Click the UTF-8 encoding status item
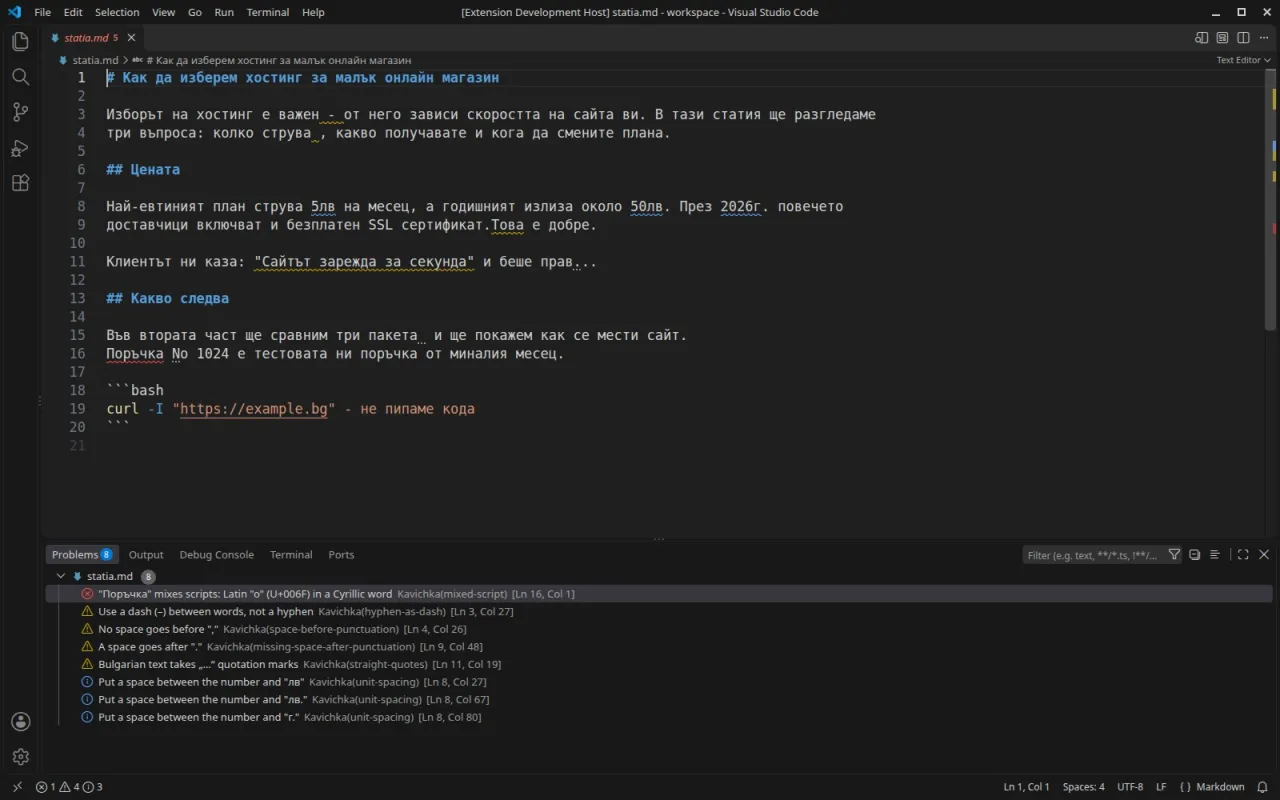 pyautogui.click(x=1130, y=787)
